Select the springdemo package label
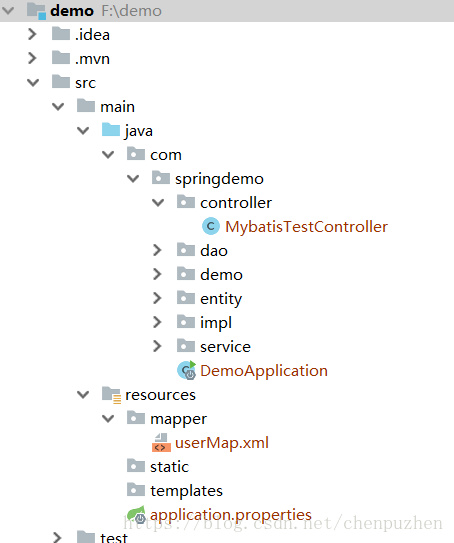The width and height of the screenshot is (454, 543). tap(219, 179)
